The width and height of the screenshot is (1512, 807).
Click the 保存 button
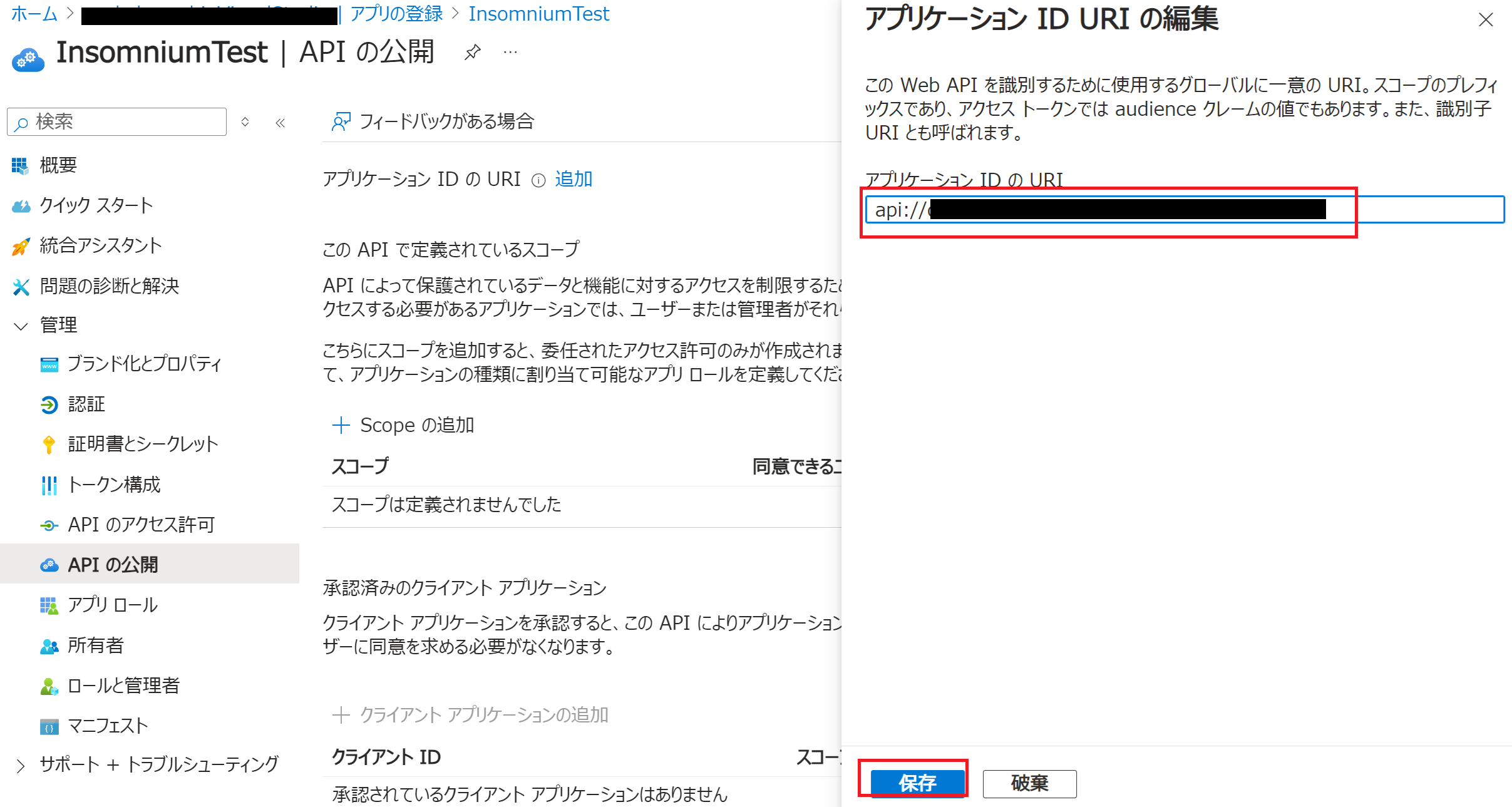[x=917, y=783]
